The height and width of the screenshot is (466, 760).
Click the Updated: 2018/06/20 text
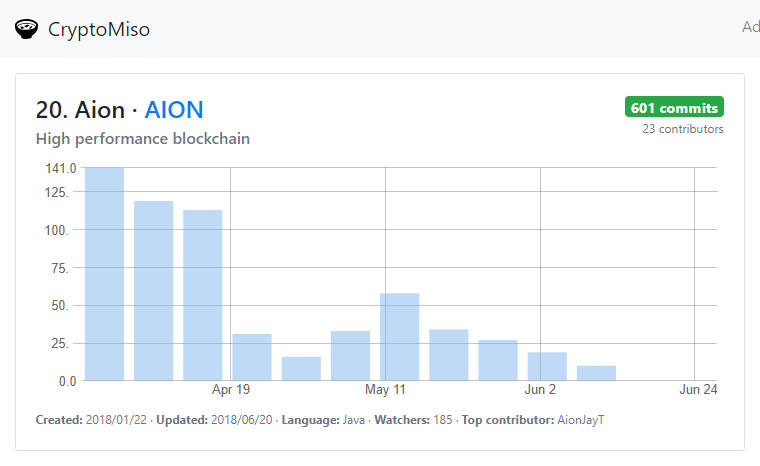pyautogui.click(x=214, y=420)
